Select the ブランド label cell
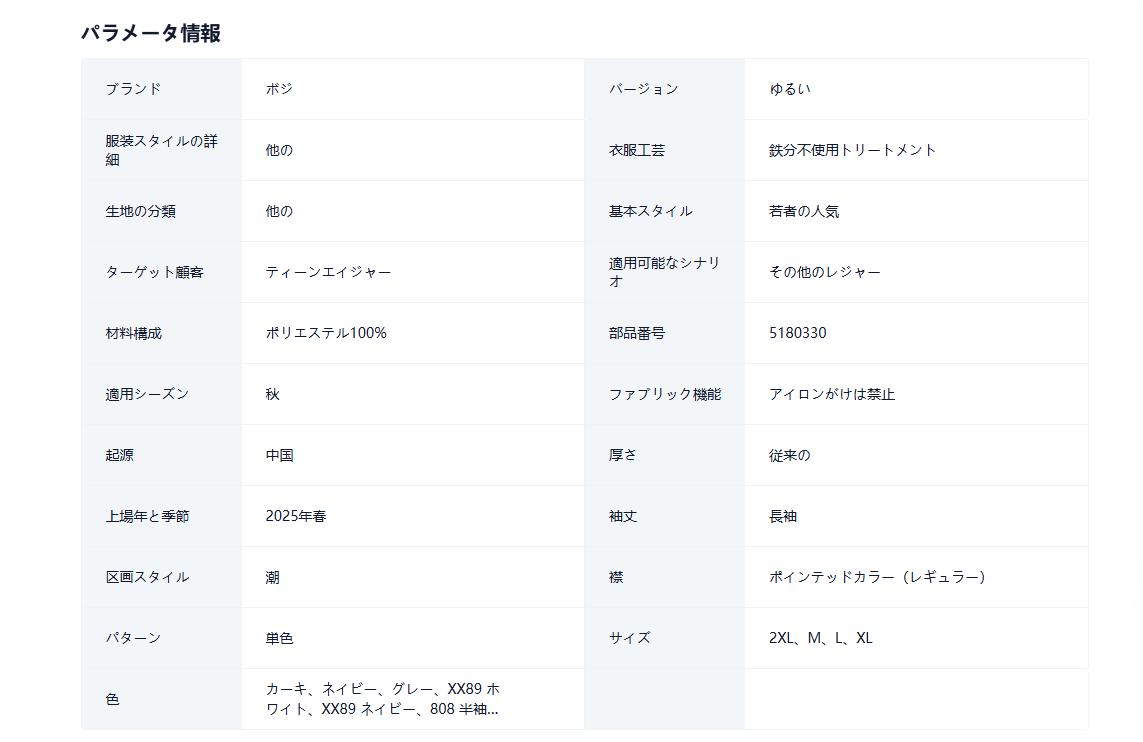1143x742 pixels. [133, 89]
